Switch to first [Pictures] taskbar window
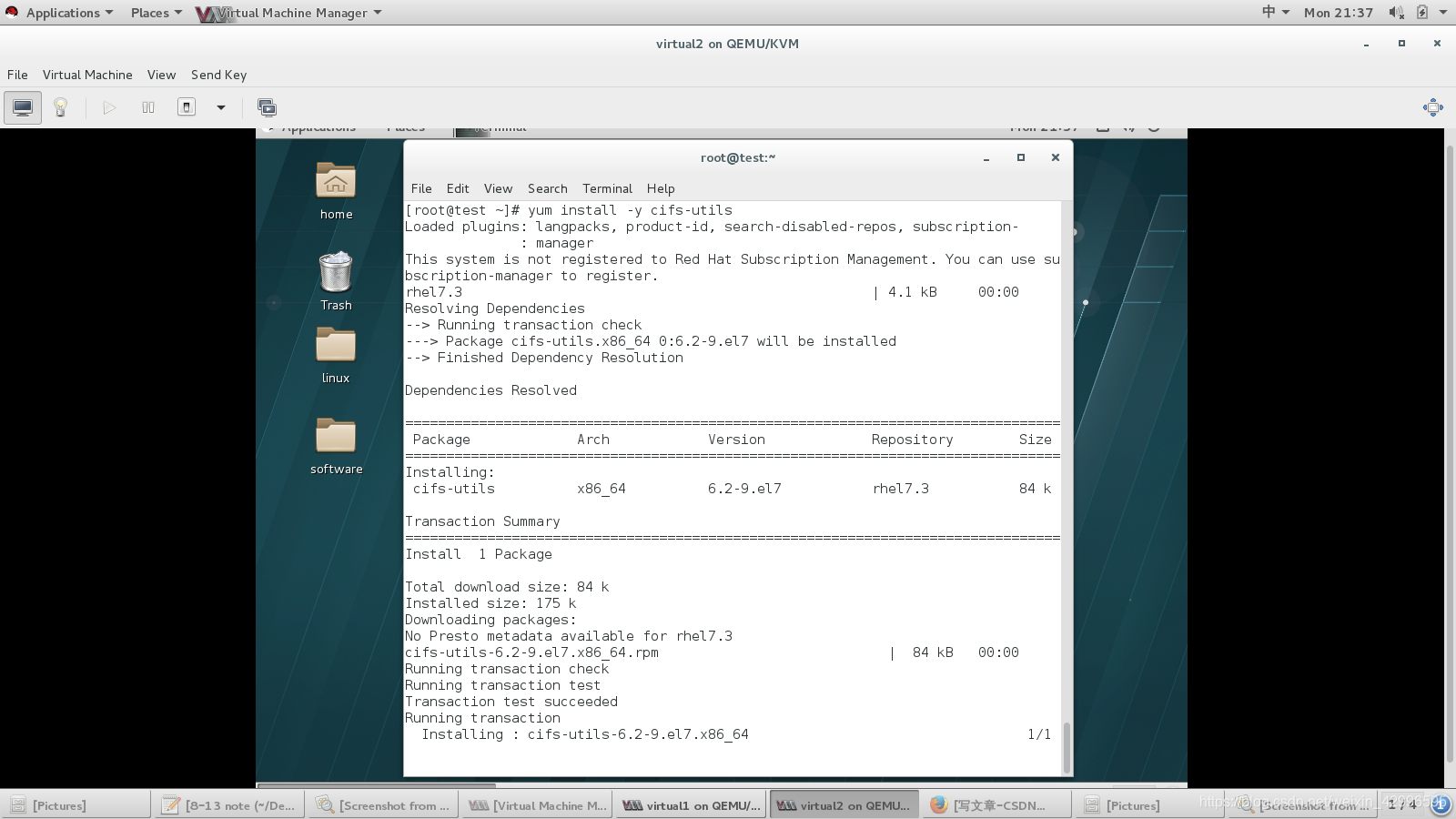Screen dimensions: 1456x819 (76, 805)
